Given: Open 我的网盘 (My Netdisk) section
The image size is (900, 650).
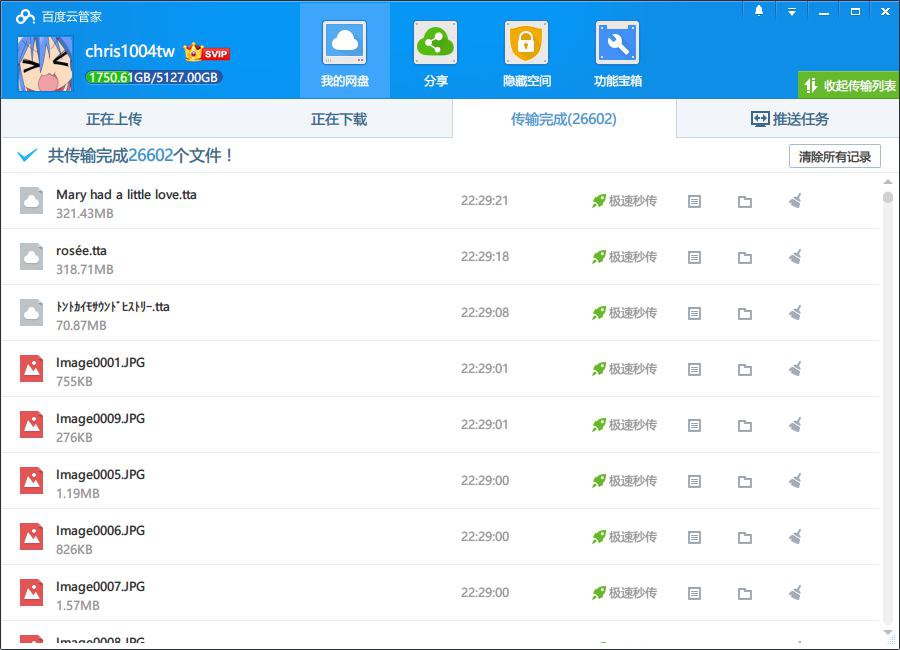Looking at the screenshot, I should pyautogui.click(x=344, y=52).
